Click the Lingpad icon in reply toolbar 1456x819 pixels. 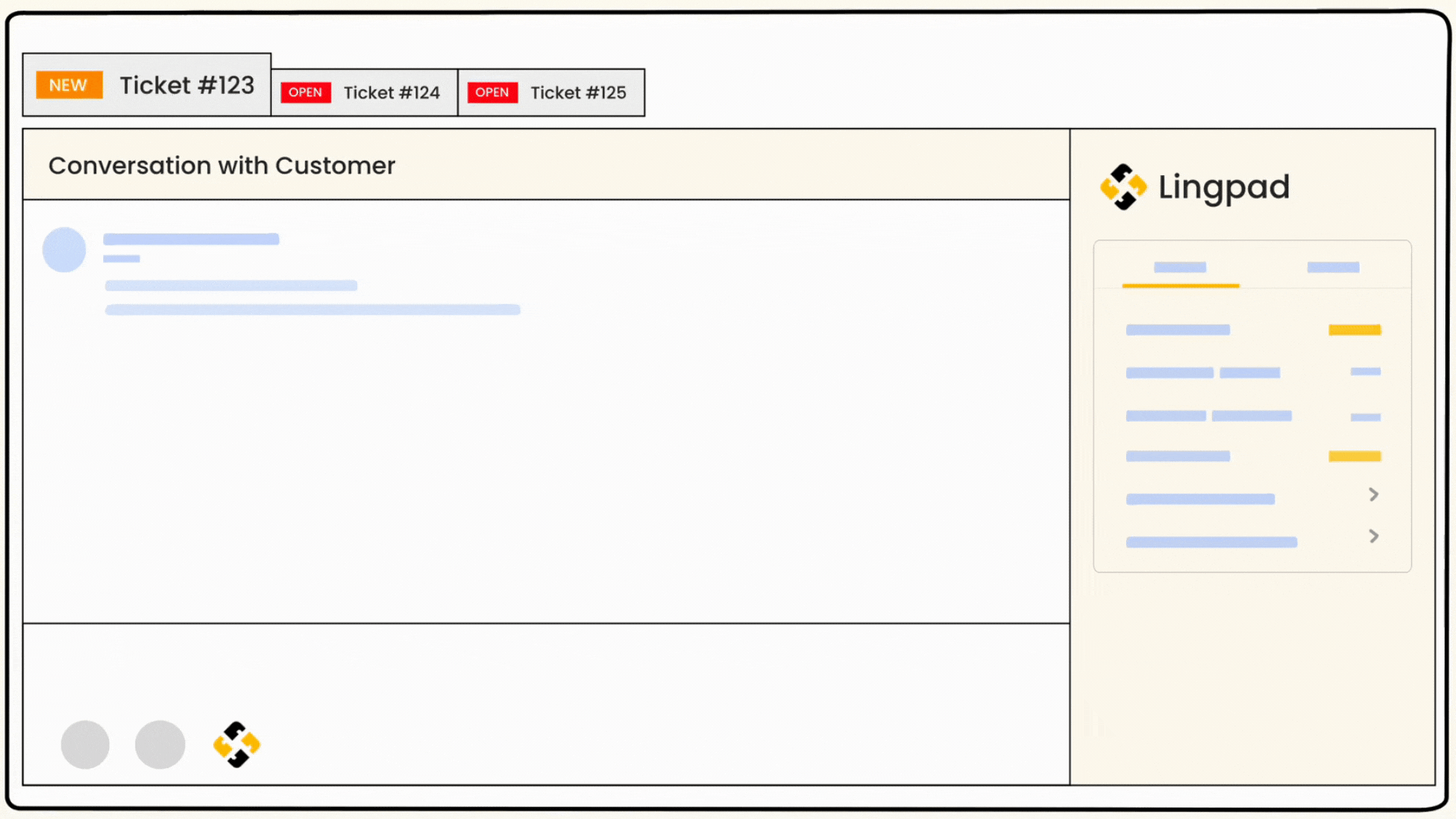click(237, 745)
